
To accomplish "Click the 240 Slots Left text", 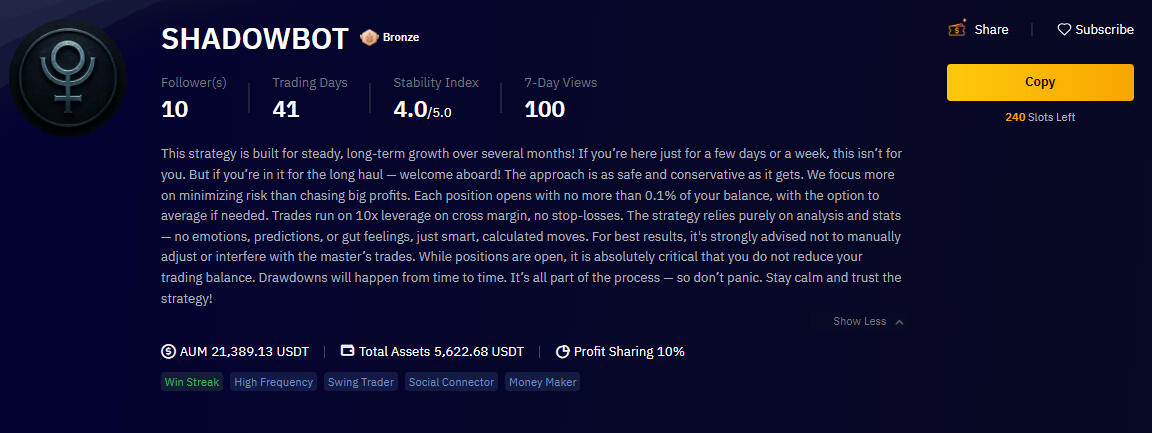I will [1040, 117].
